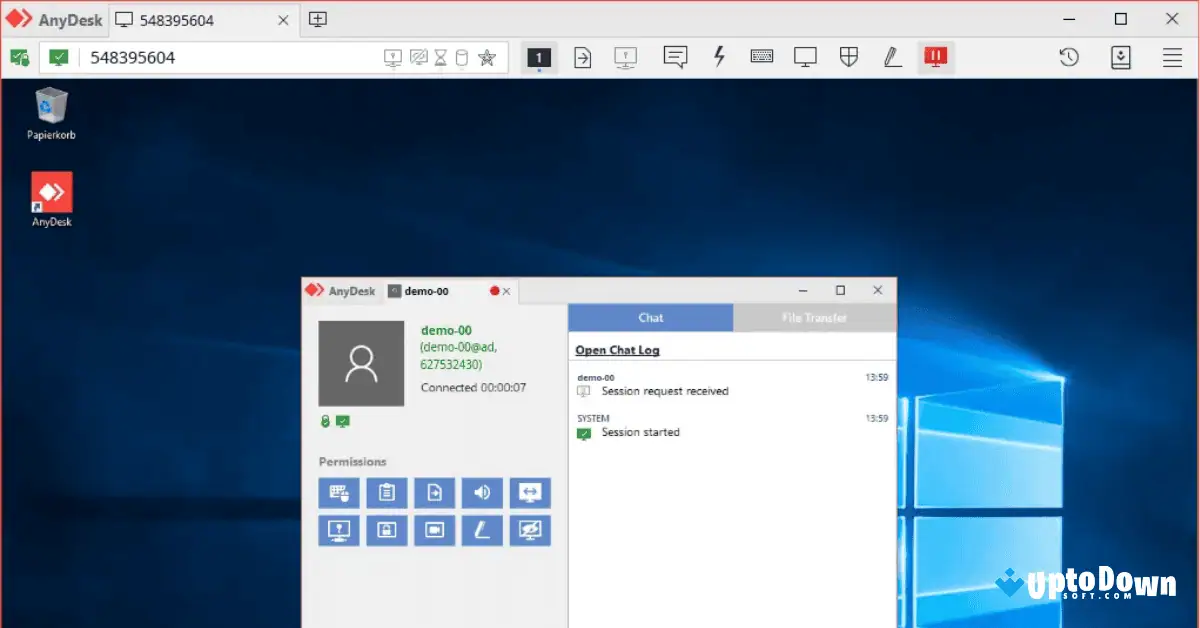This screenshot has height=628, width=1200.
Task: Open the chat panel icon in toolbar
Action: 675,57
